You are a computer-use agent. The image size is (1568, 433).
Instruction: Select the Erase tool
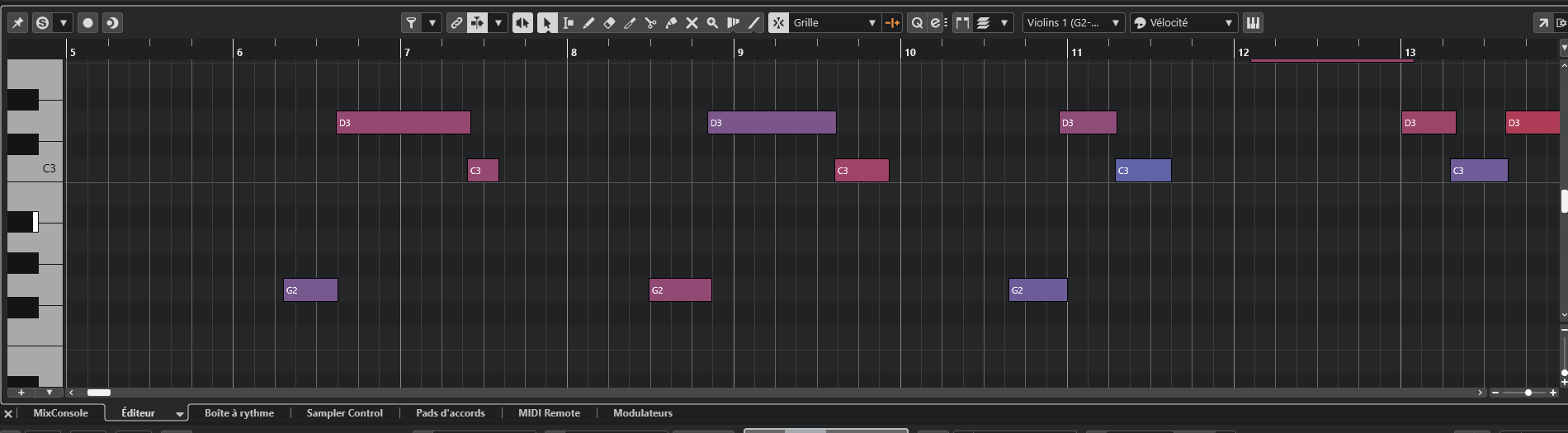pyautogui.click(x=609, y=23)
